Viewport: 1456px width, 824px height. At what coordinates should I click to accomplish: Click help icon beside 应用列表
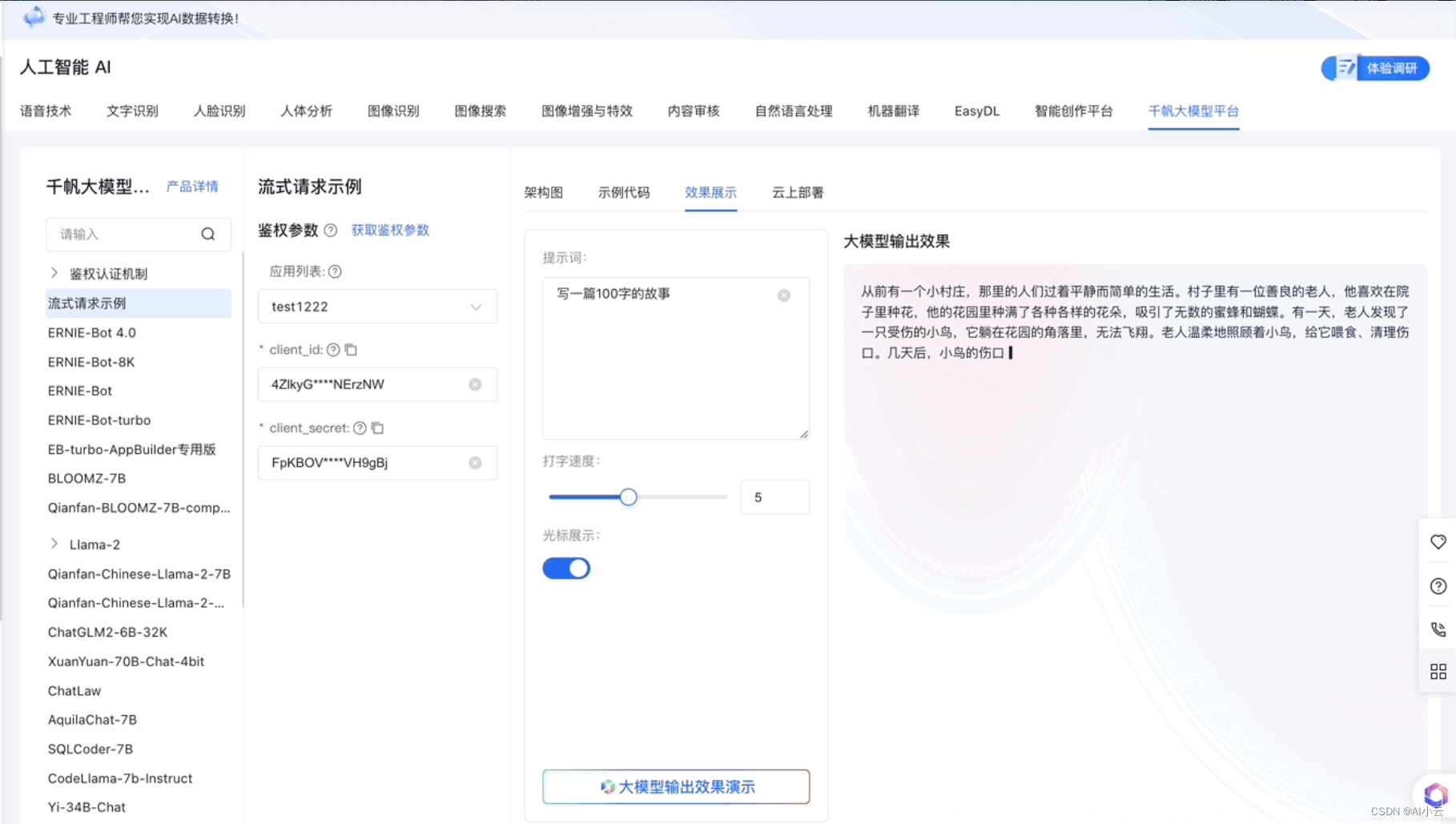[x=335, y=271]
